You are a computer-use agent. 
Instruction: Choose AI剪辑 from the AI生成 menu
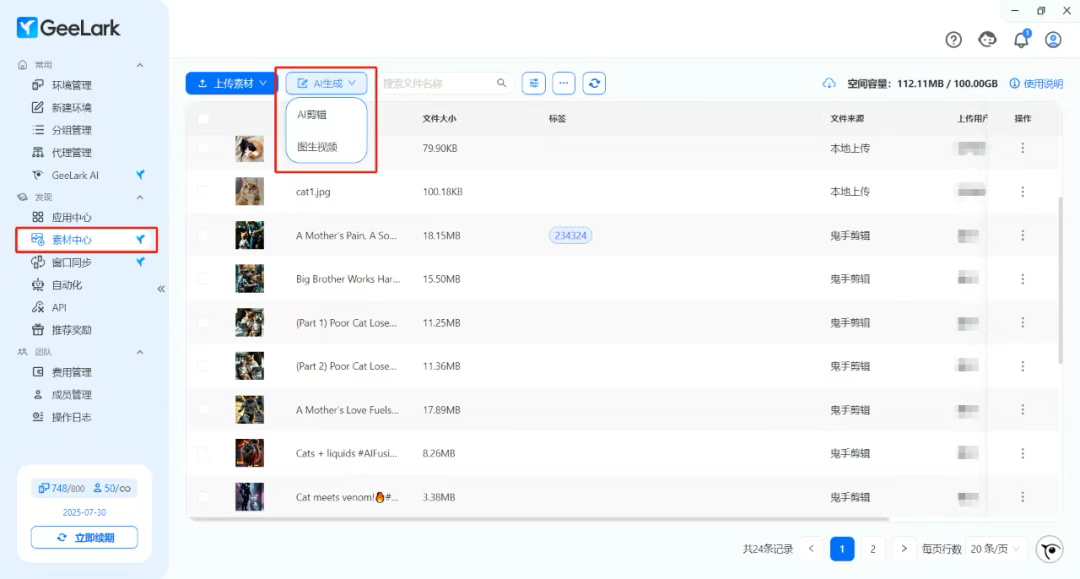pyautogui.click(x=312, y=115)
